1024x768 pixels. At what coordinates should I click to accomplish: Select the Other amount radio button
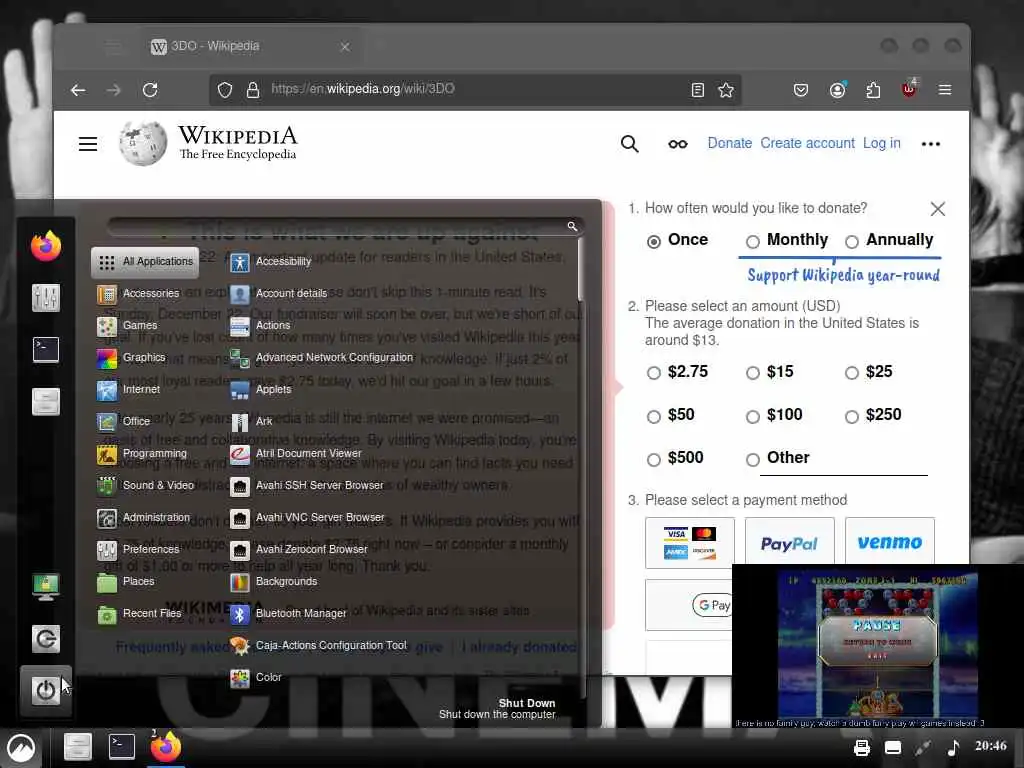pyautogui.click(x=753, y=460)
